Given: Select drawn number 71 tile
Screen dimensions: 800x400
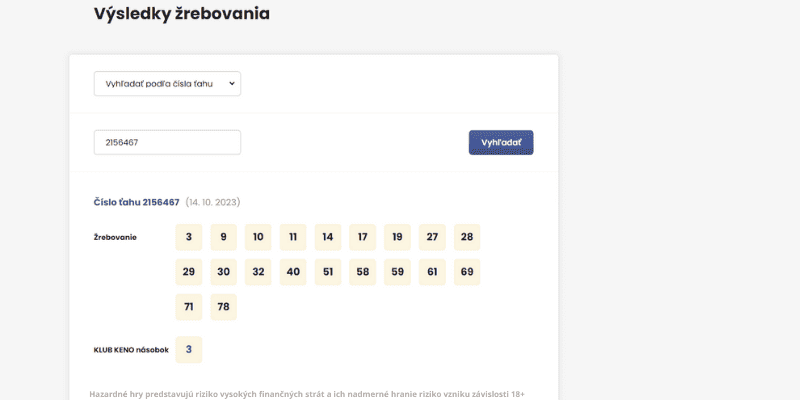Looking at the screenshot, I should coord(189,307).
